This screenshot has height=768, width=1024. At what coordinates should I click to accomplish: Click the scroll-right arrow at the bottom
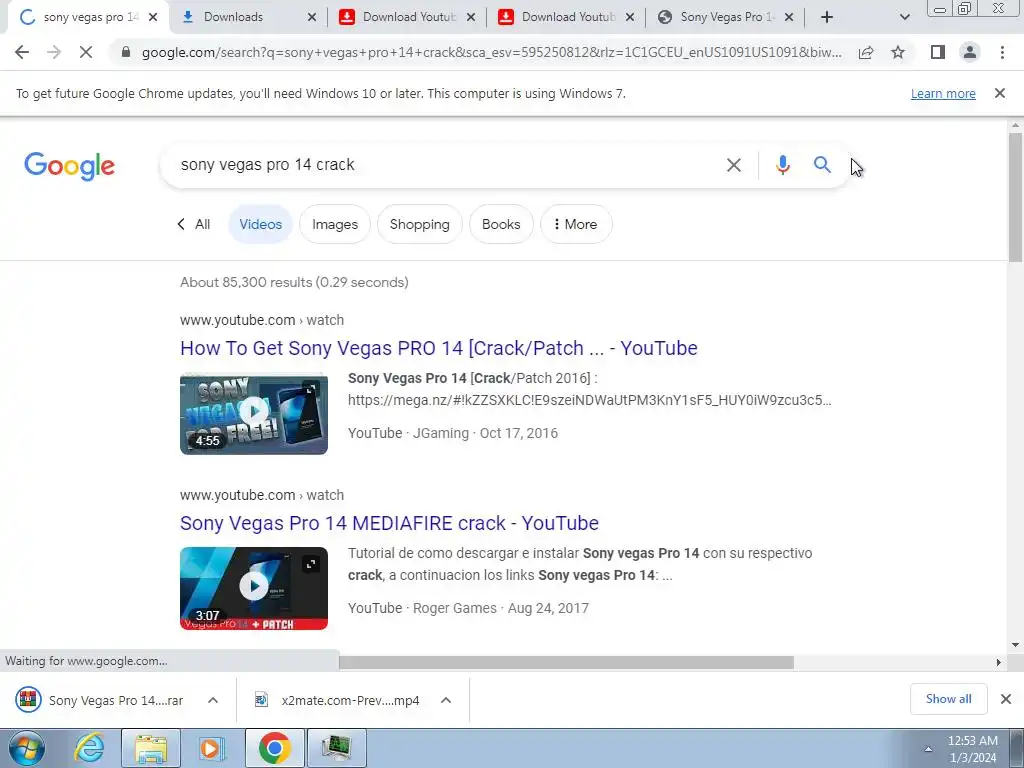[x=999, y=662]
